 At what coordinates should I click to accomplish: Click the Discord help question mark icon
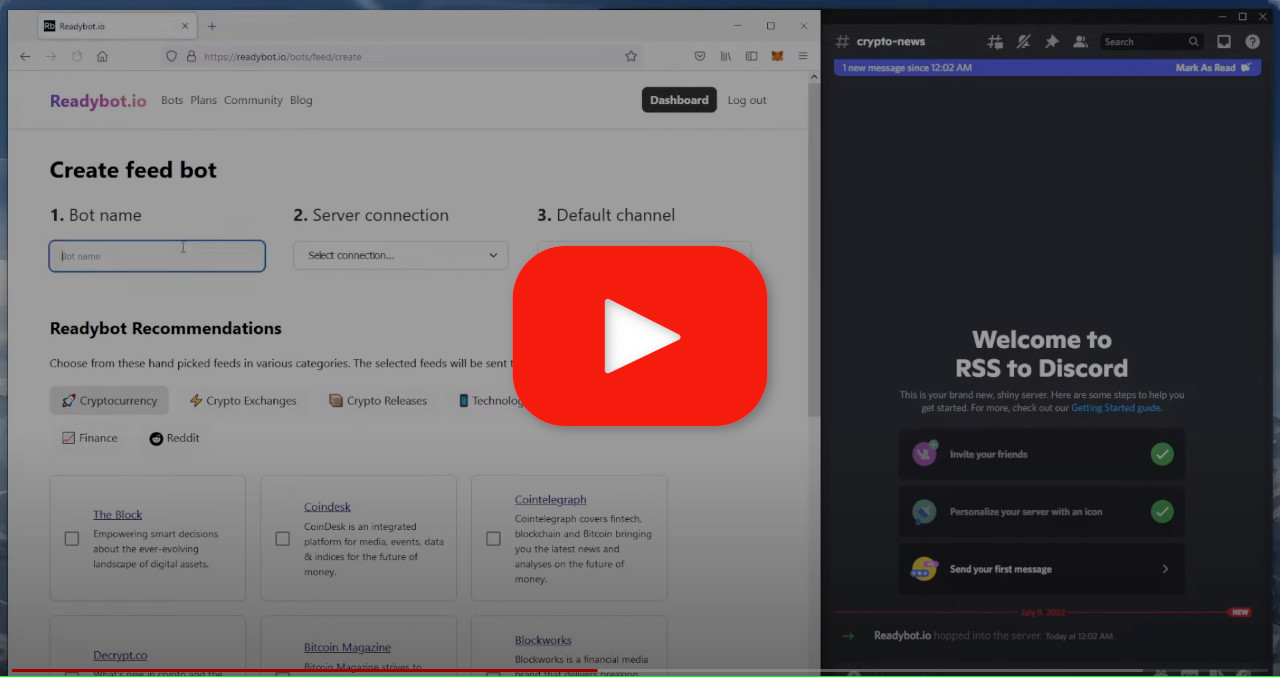pyautogui.click(x=1252, y=41)
